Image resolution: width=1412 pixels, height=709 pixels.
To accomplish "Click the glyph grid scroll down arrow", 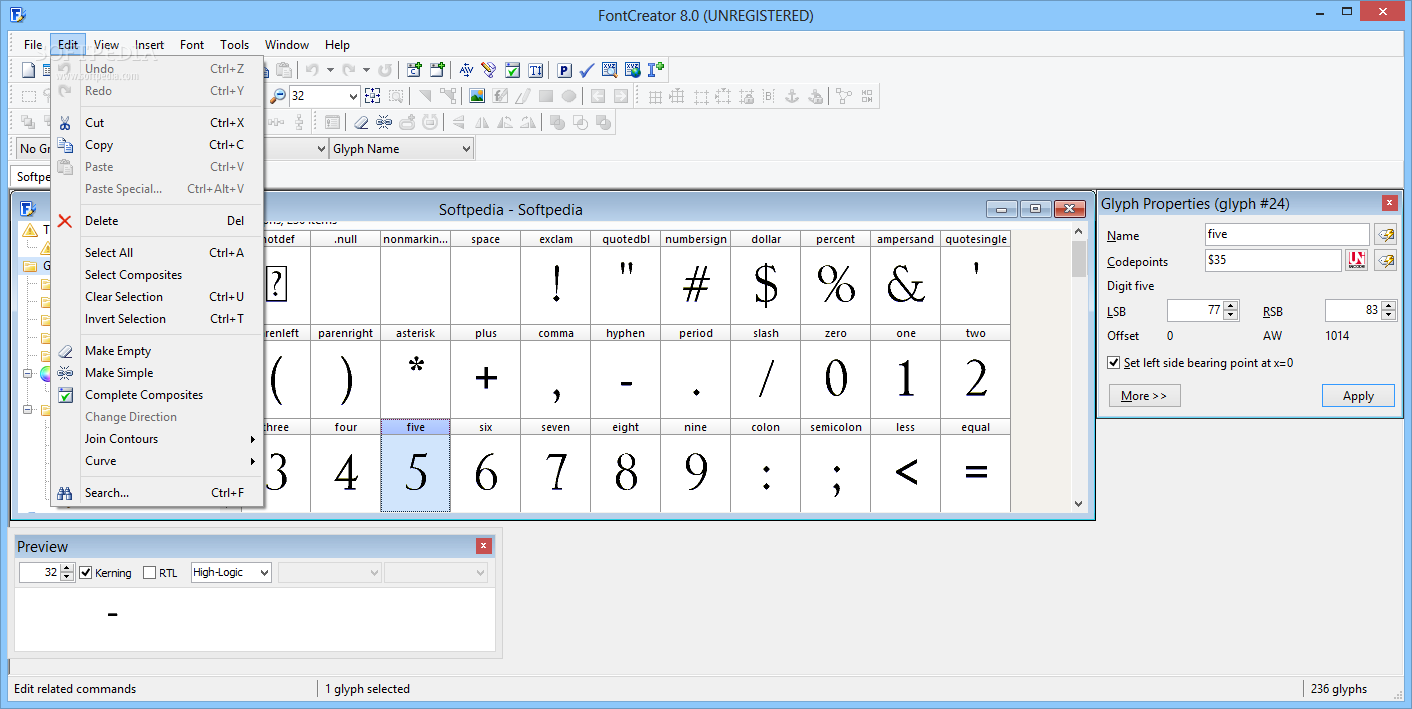I will [x=1079, y=504].
